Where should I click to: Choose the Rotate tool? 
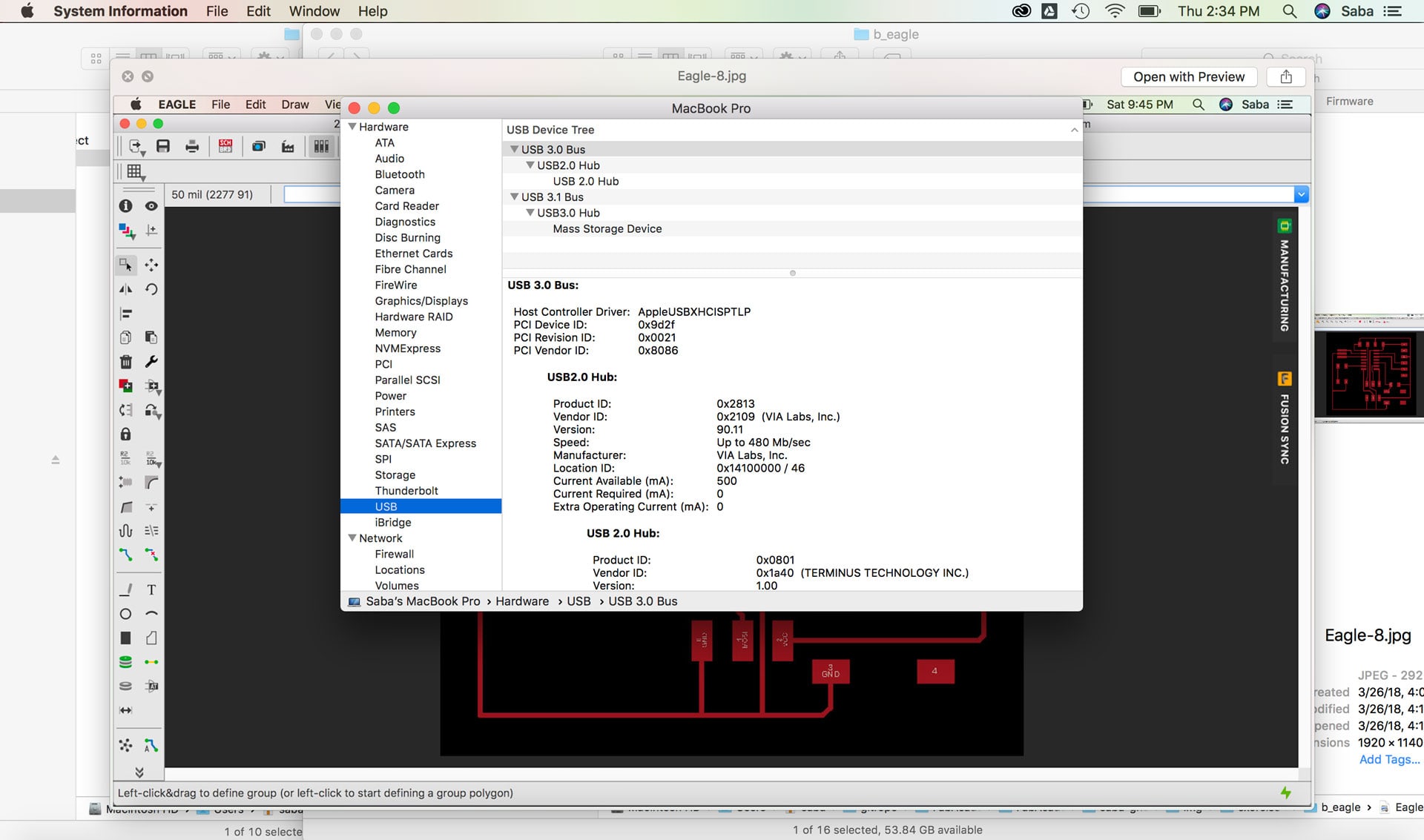coord(151,289)
